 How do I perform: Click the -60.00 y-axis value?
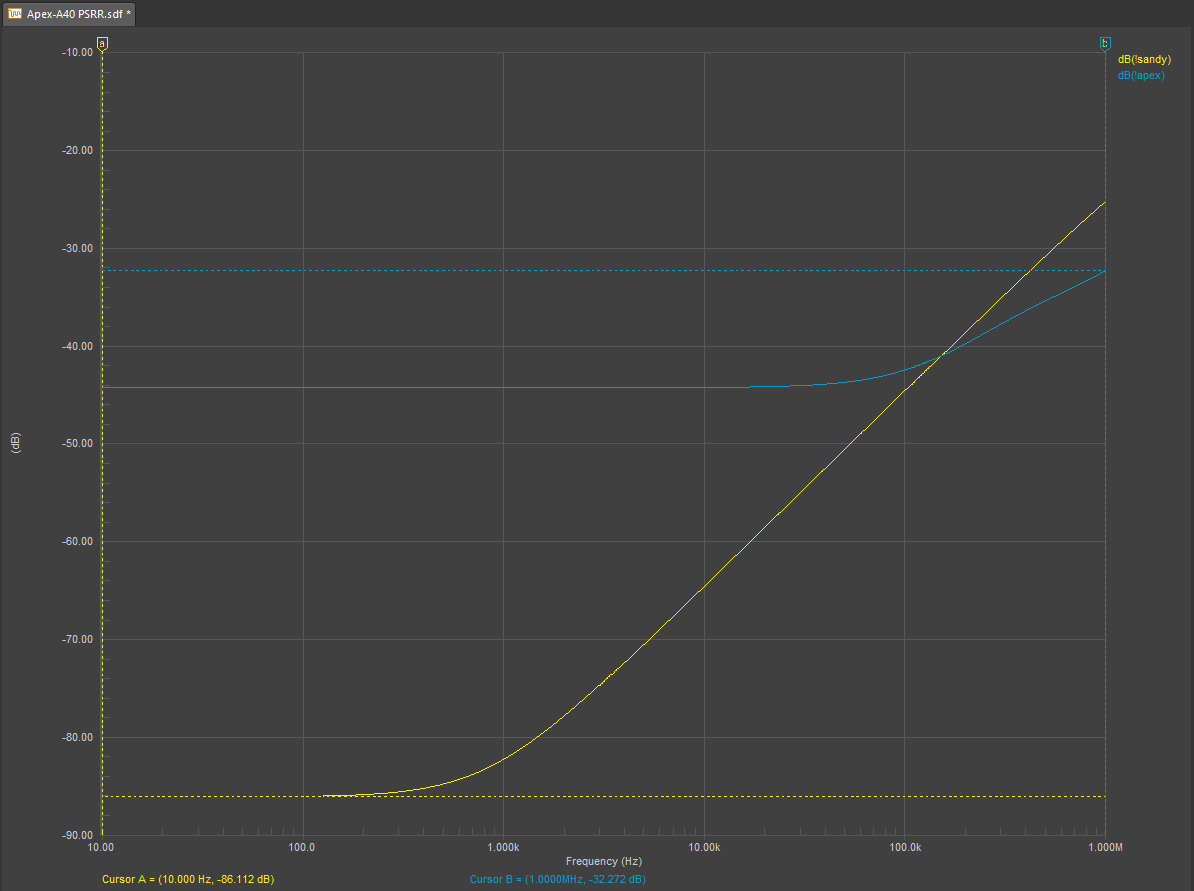click(77, 541)
